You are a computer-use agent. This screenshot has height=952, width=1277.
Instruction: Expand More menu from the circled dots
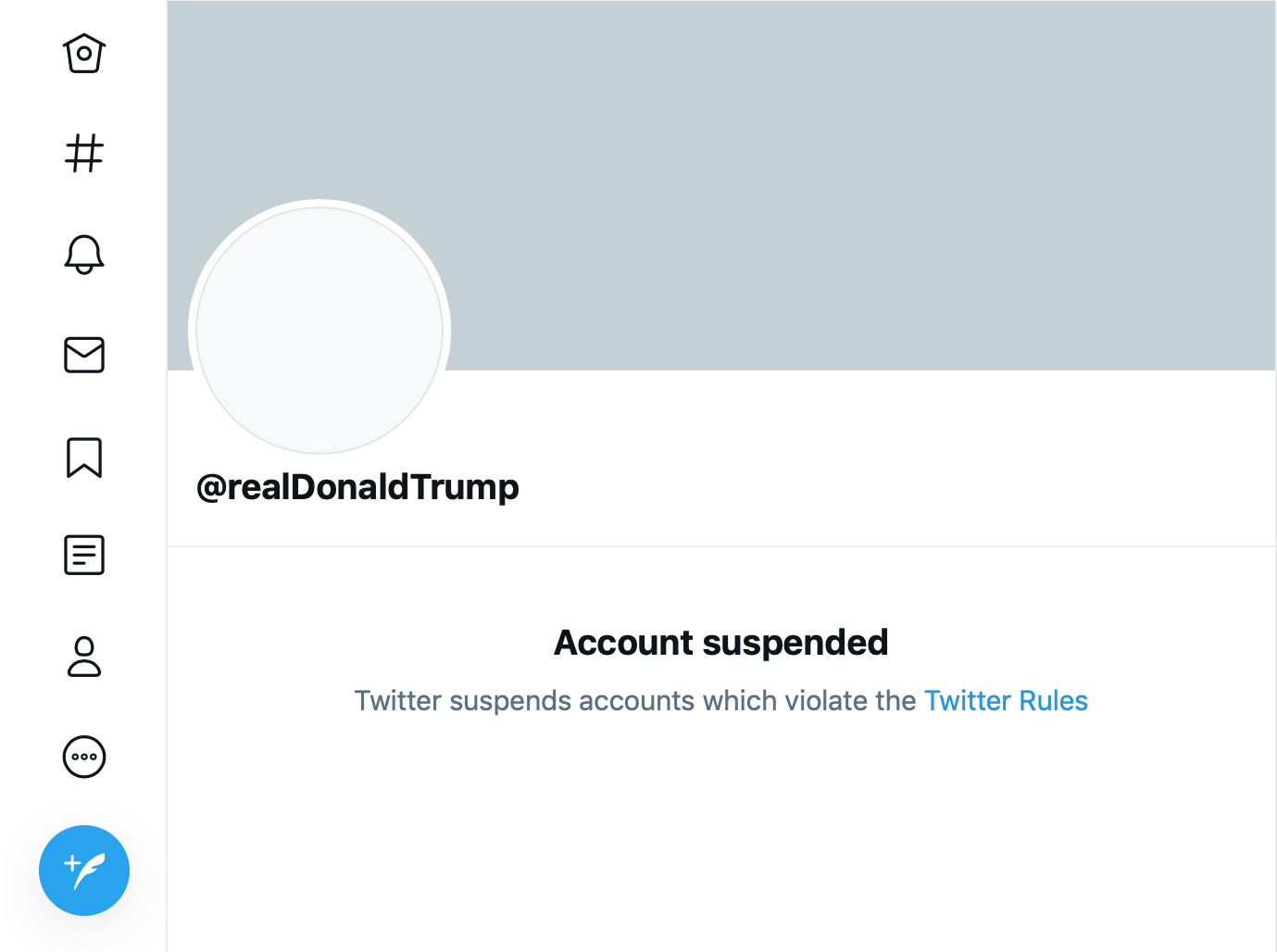click(84, 757)
